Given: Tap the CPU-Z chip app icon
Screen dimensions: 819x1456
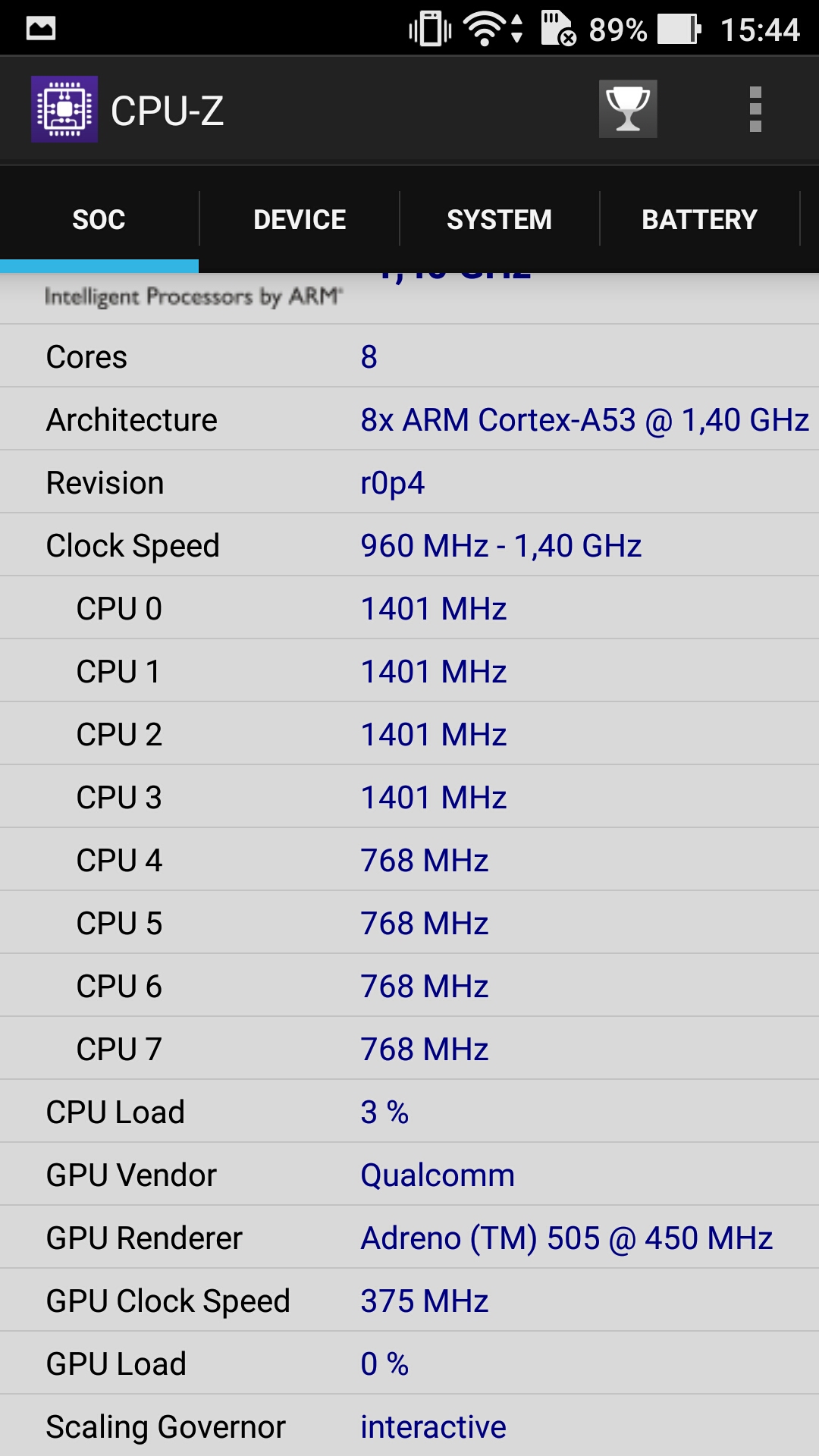Looking at the screenshot, I should [x=64, y=109].
